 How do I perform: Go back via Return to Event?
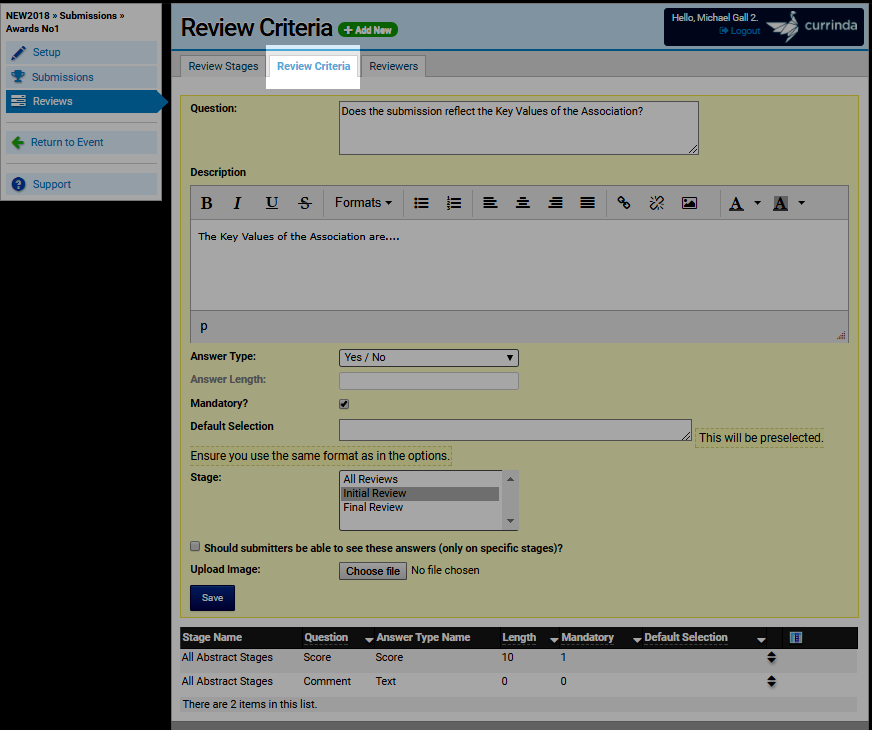(x=82, y=142)
